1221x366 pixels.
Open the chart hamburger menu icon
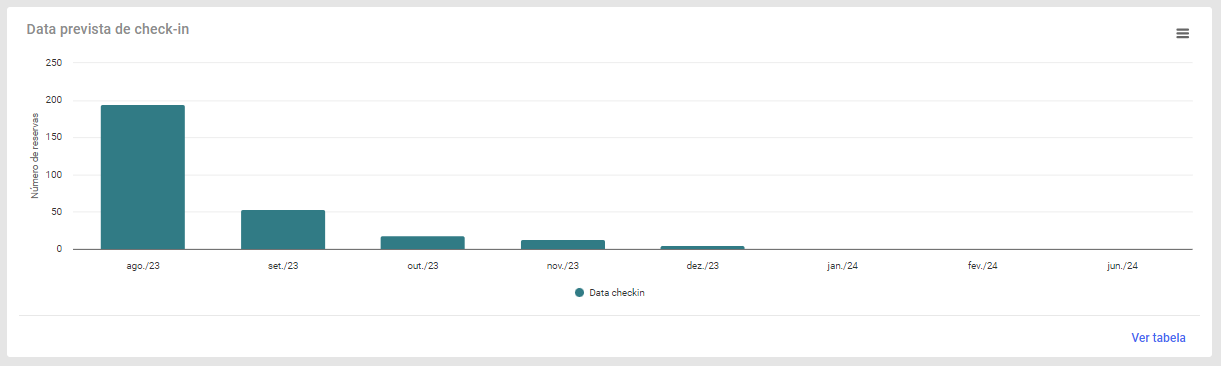(x=1182, y=33)
